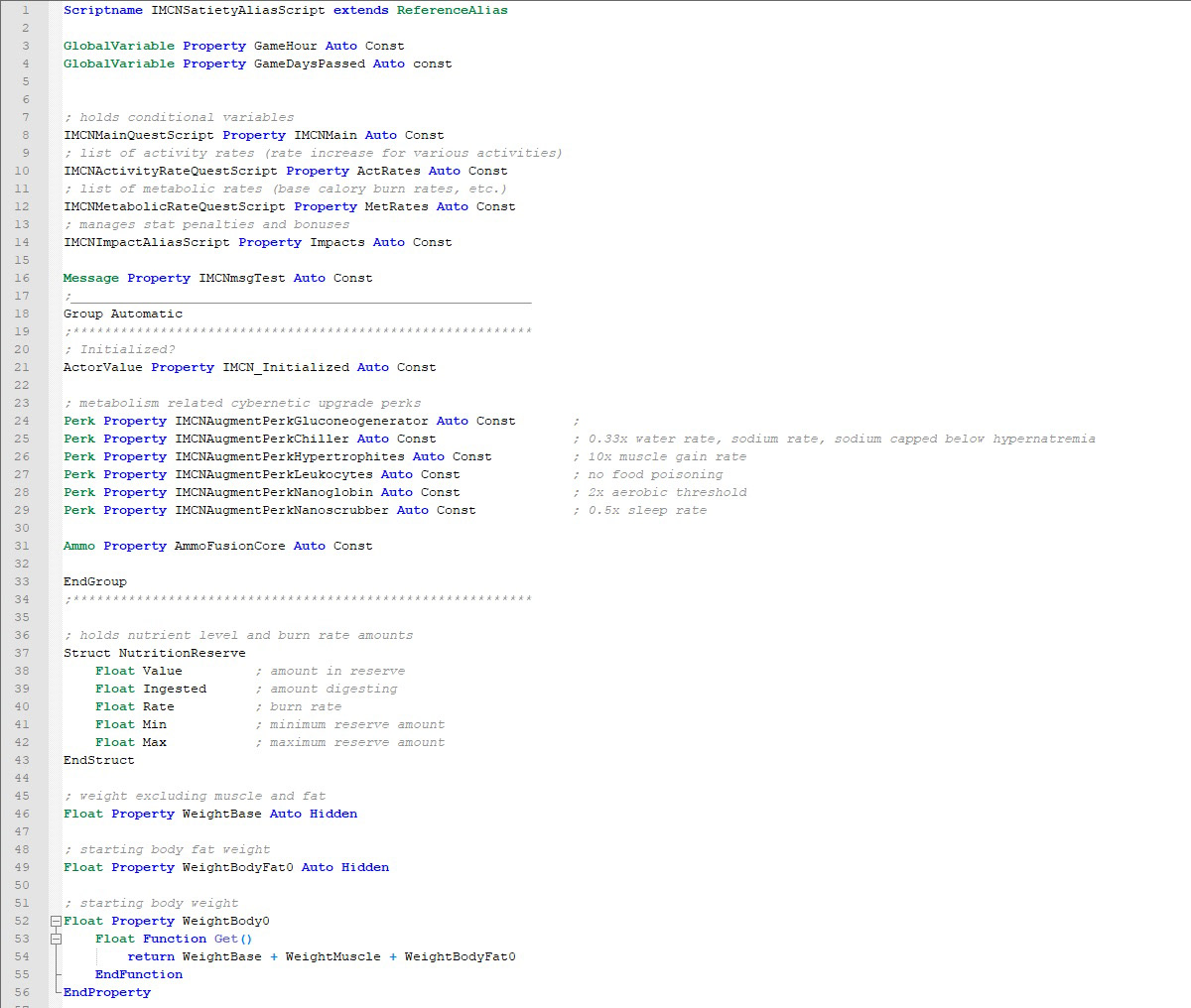Image resolution: width=1191 pixels, height=1008 pixels.
Task: Click comment '; amount digesting'
Action: point(326,689)
